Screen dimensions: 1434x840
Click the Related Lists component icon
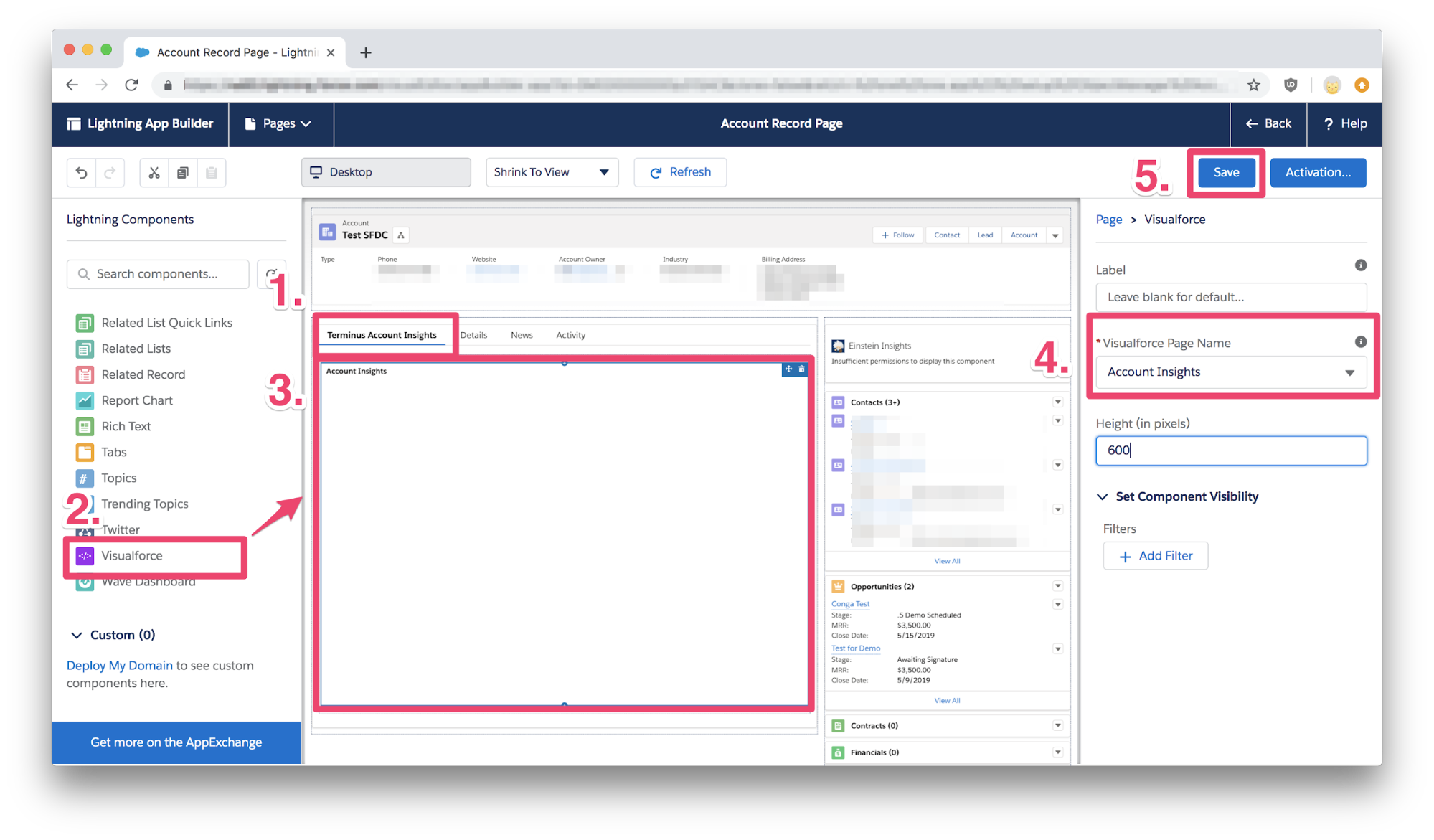85,349
